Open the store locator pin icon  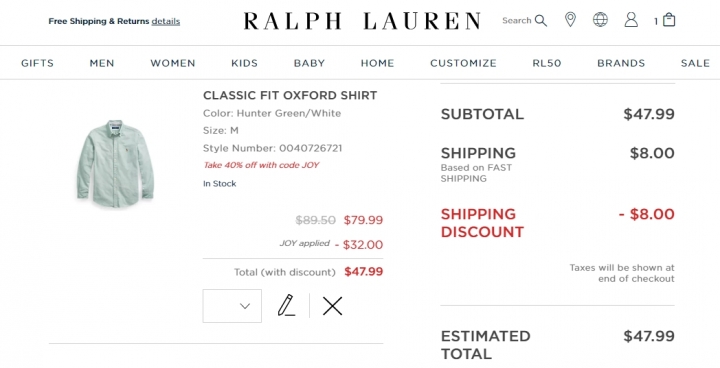[570, 20]
